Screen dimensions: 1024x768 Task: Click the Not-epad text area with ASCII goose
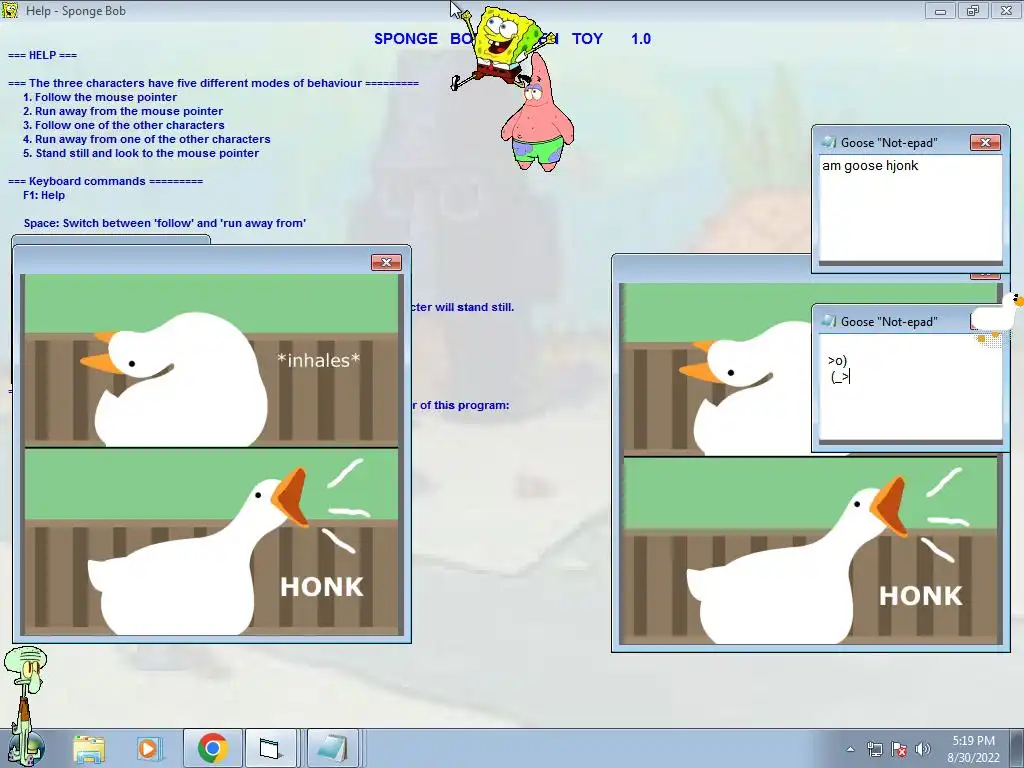click(910, 387)
